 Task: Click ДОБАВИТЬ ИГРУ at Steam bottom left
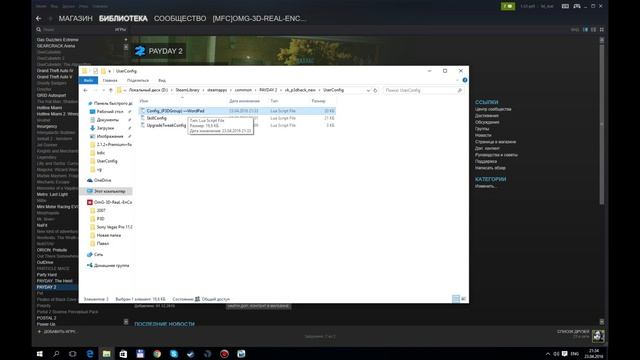56,331
